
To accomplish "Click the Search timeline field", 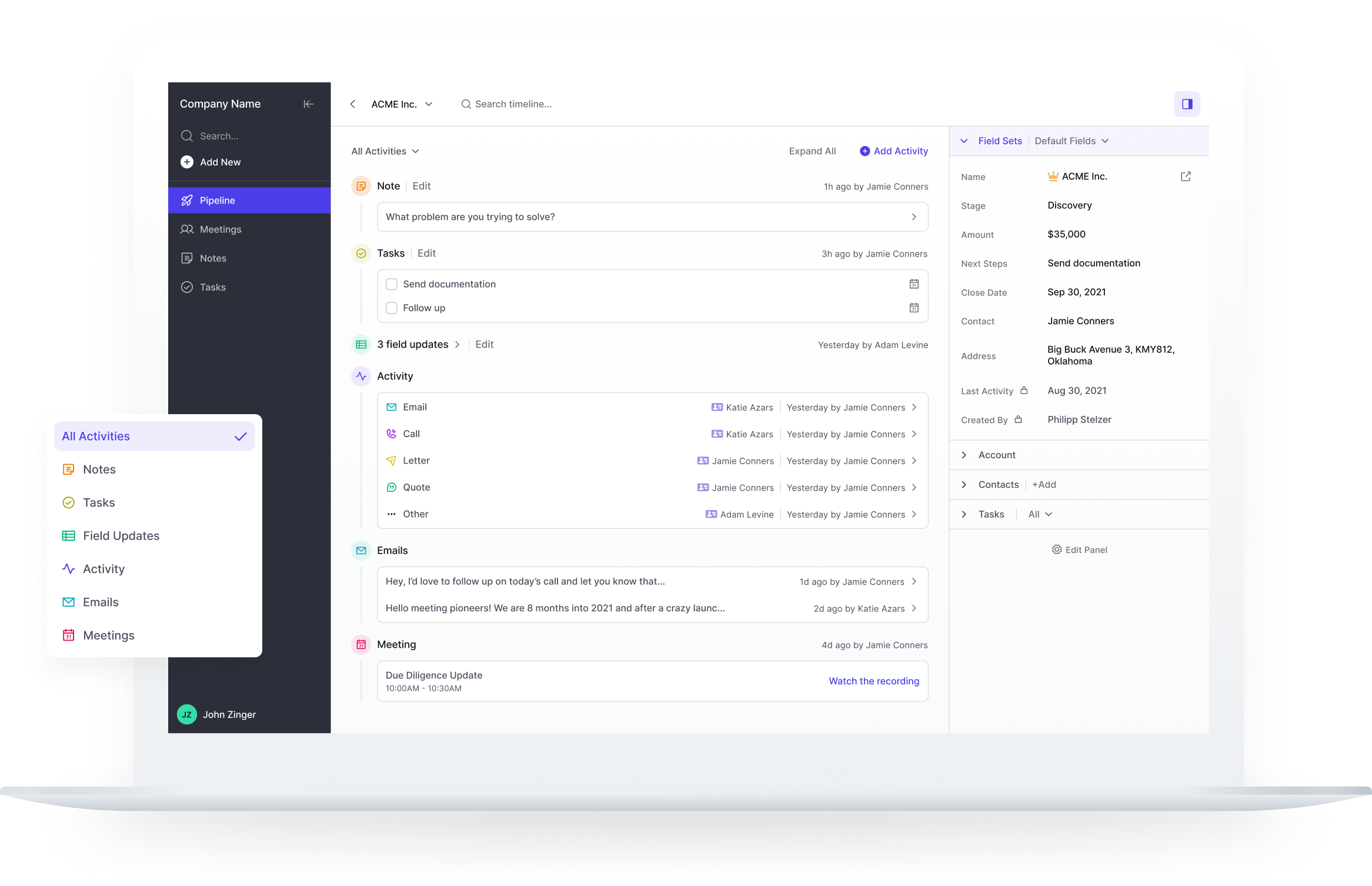I will pyautogui.click(x=513, y=104).
